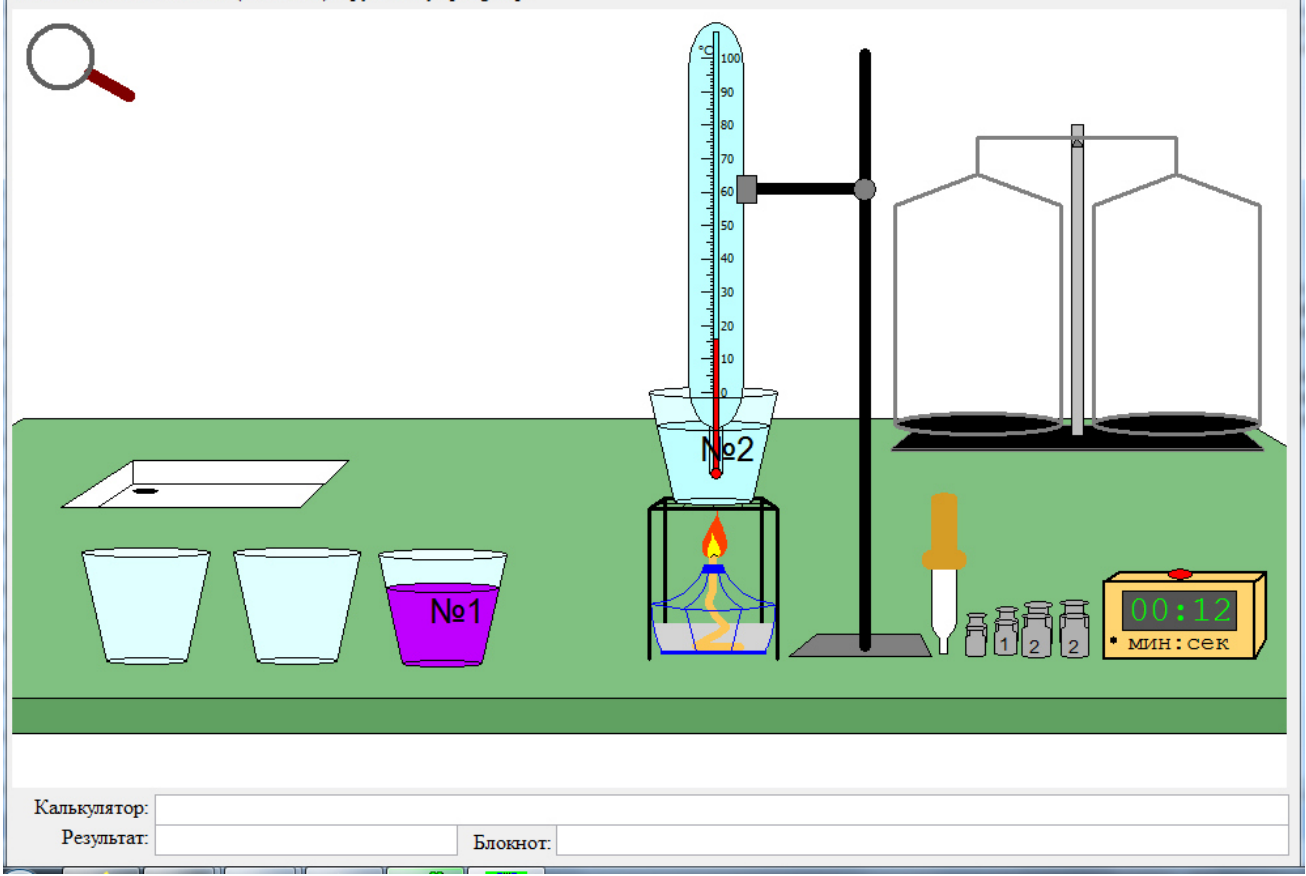Viewport: 1306px width, 876px height.
Task: Click the right pan of the balance scale
Action: (x=1176, y=424)
